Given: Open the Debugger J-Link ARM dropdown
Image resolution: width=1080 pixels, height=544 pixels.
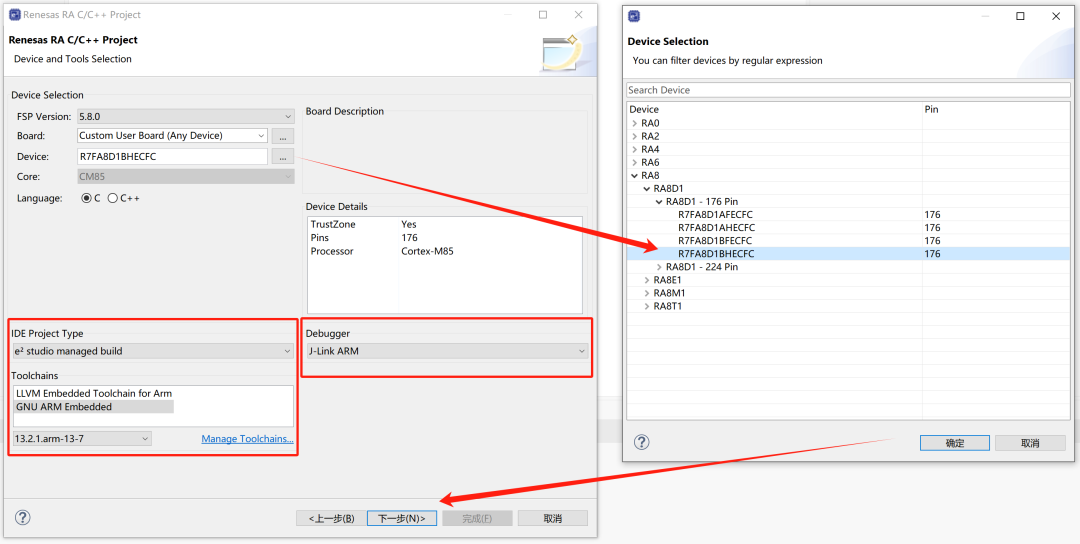Looking at the screenshot, I should 447,351.
